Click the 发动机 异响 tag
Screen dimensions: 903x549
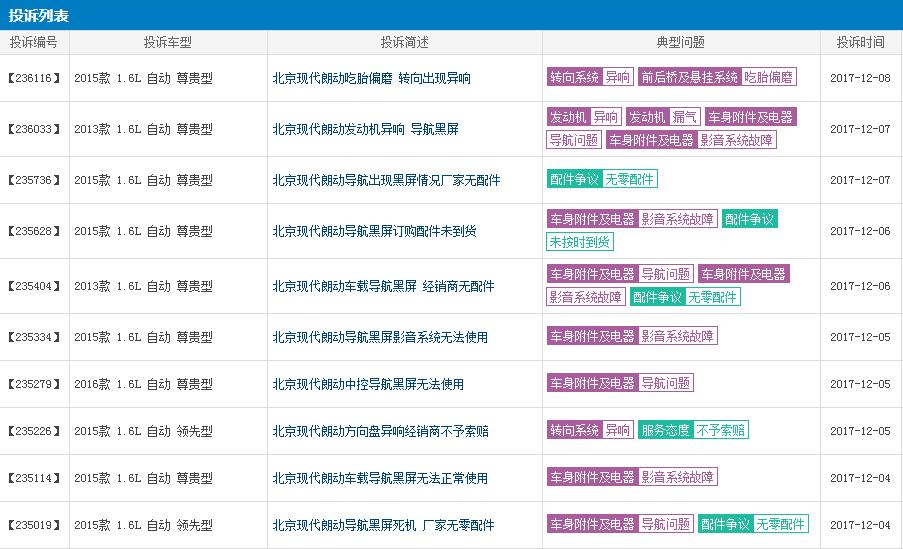(x=584, y=118)
